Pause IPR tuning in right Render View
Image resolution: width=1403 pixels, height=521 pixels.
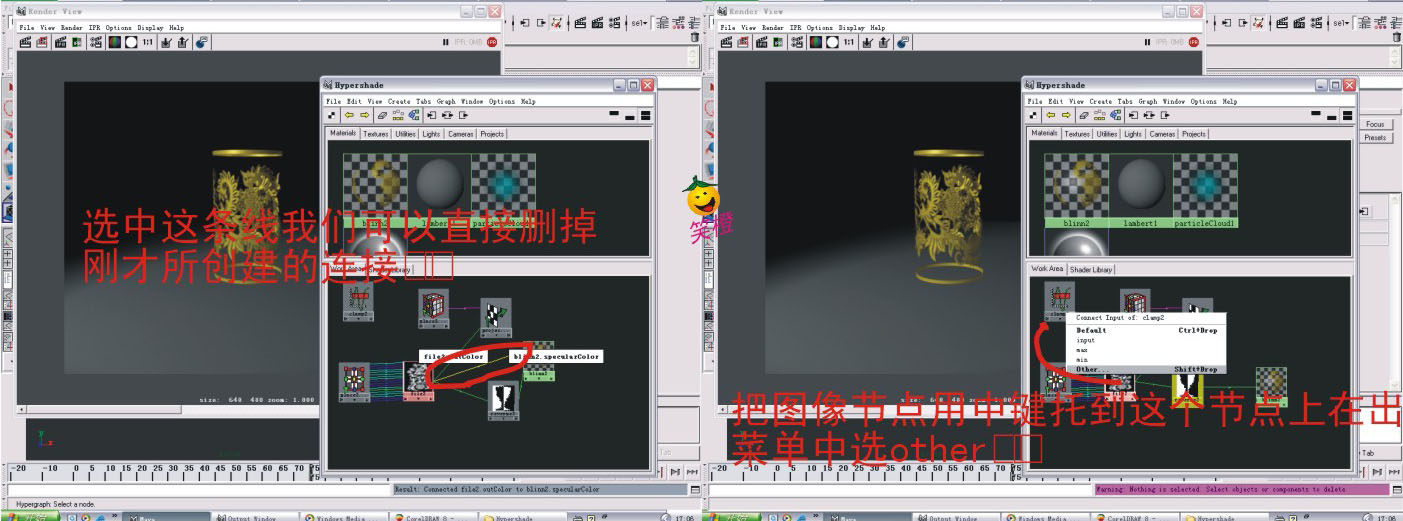1147,43
